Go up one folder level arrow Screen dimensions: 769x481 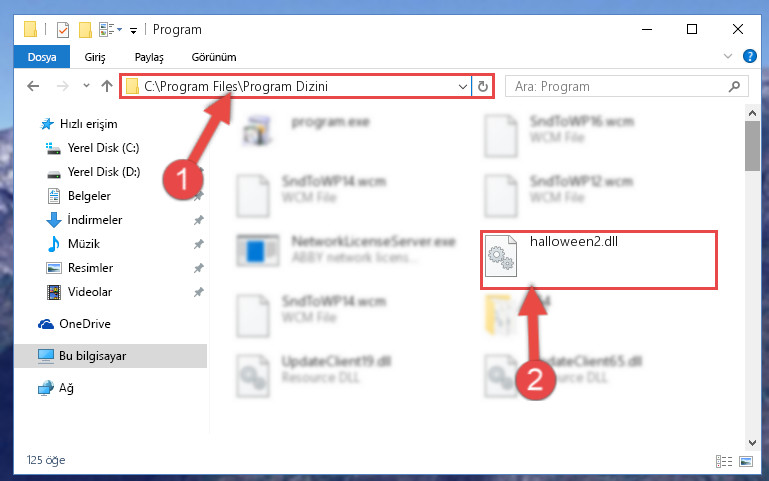[106, 86]
